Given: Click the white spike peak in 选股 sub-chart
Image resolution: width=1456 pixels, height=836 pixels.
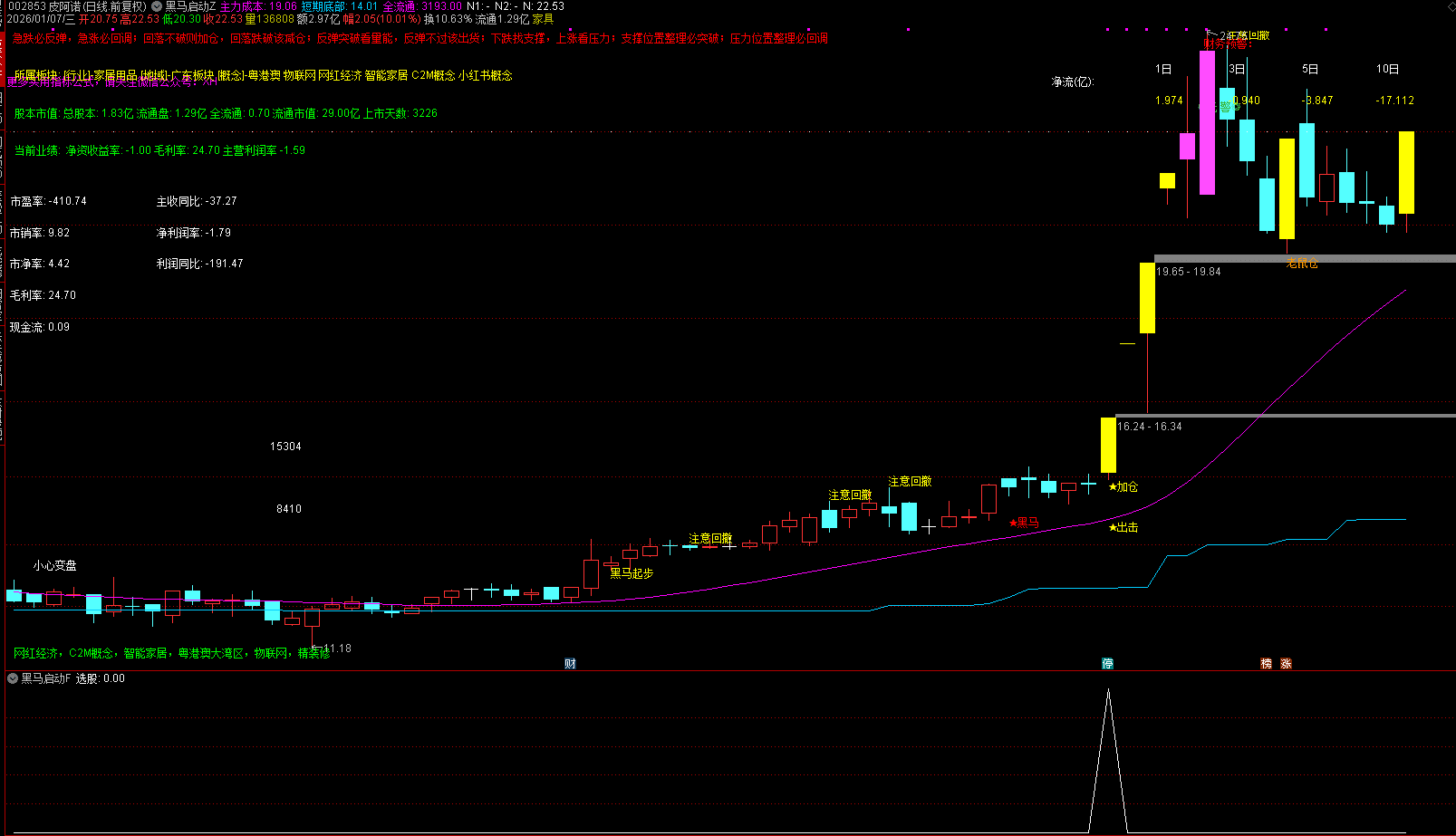Looking at the screenshot, I should coord(1107,691).
